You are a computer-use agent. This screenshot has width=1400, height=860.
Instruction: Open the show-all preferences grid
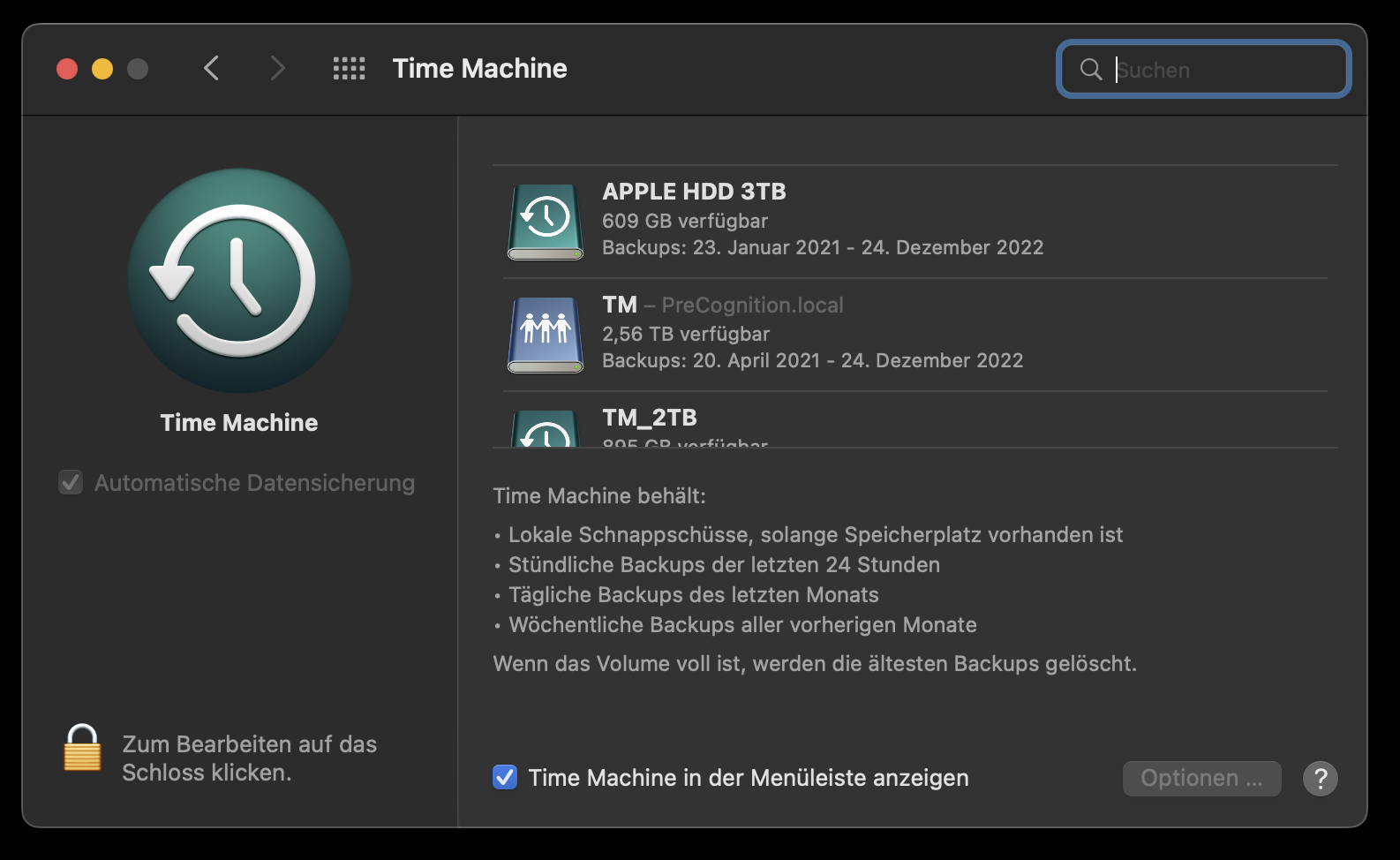click(x=349, y=69)
